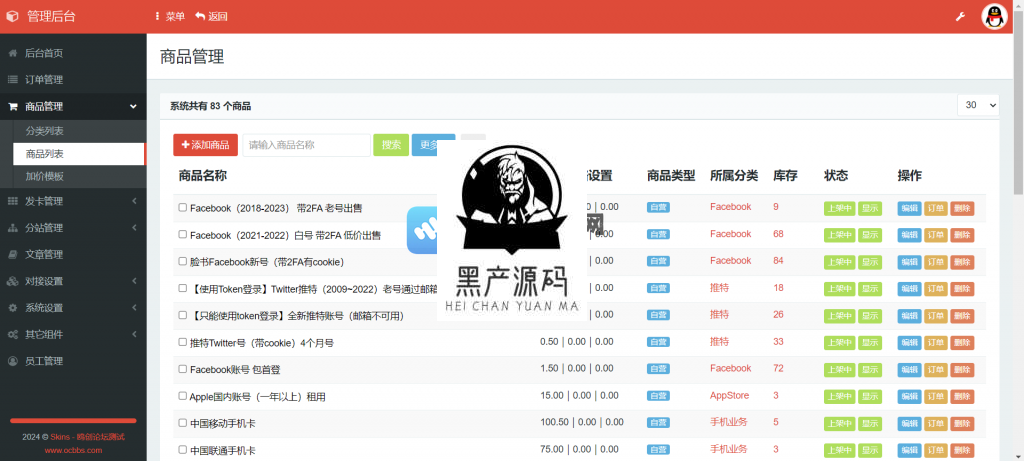Click the book icon beside 文章管理
The image size is (1024, 461).
(12, 255)
